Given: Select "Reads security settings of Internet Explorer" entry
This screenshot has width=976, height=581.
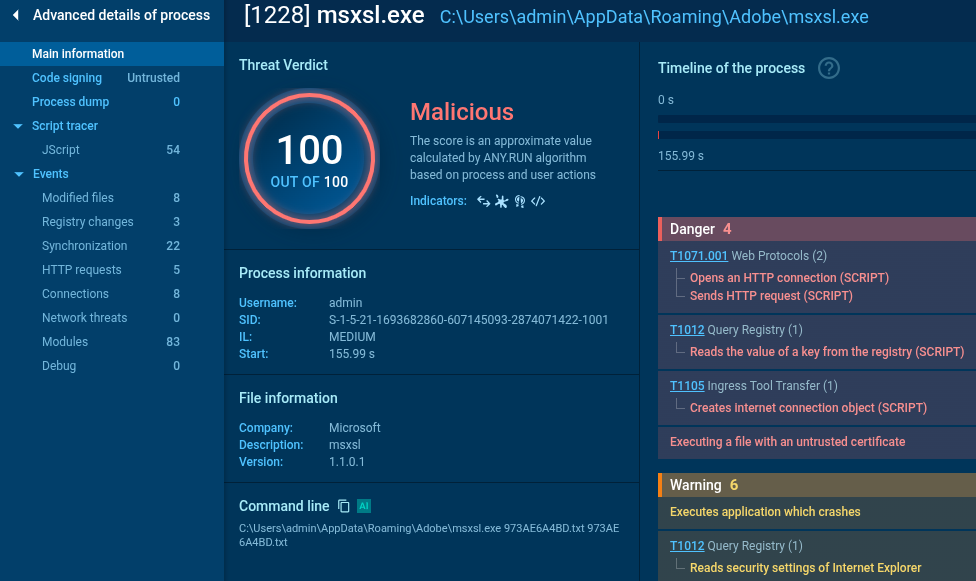Looking at the screenshot, I should (x=805, y=568).
